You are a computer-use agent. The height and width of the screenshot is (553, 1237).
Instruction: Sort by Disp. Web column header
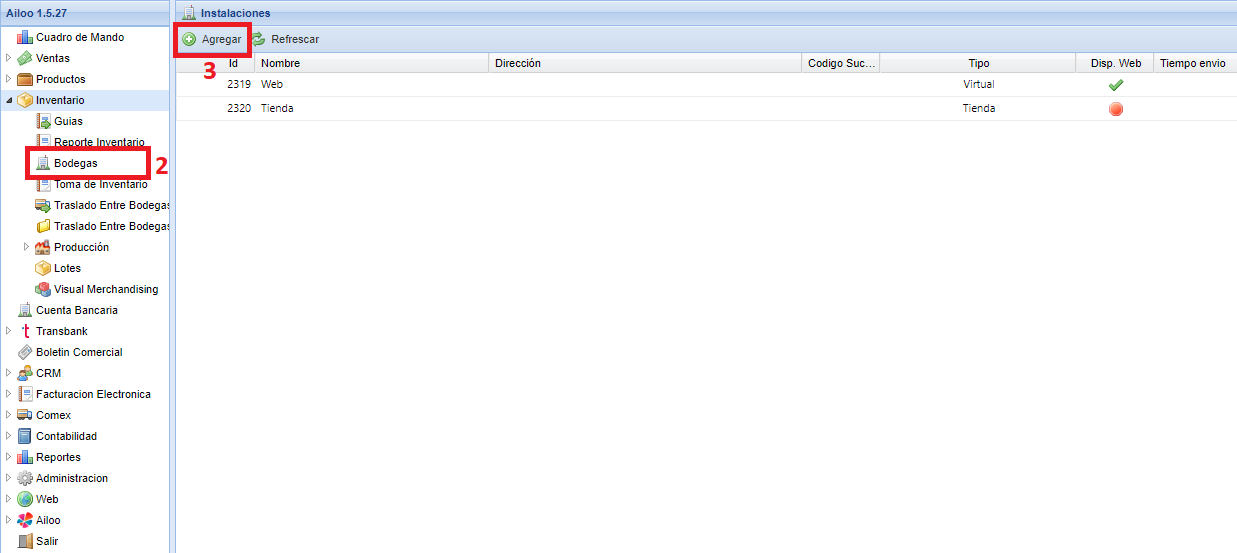coord(1115,63)
